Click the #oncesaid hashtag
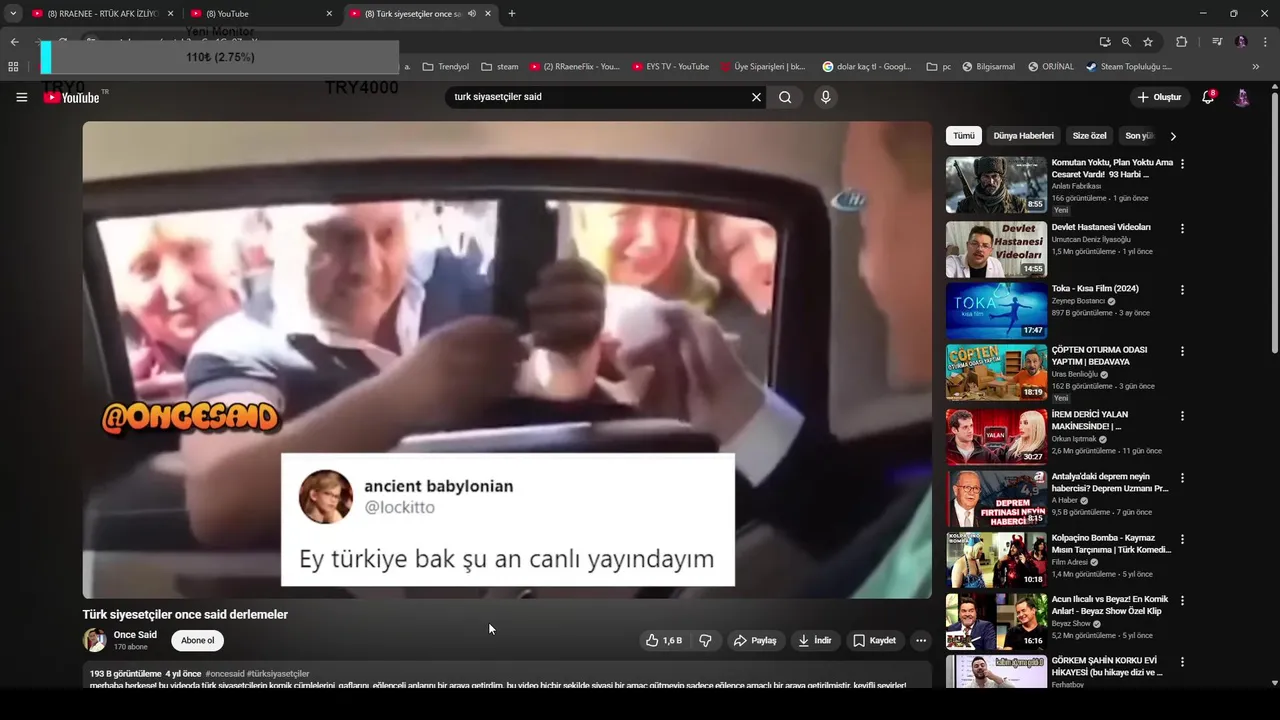The image size is (1280, 720). 225,674
